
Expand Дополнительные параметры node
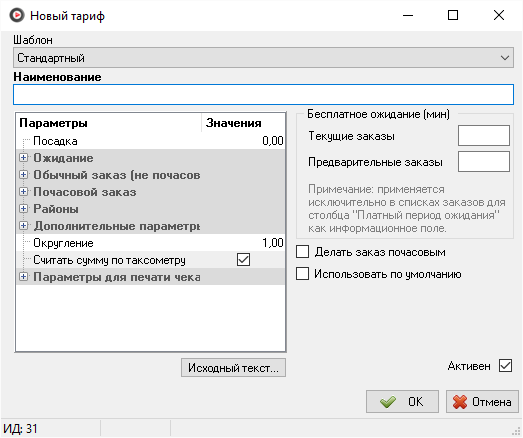[x=23, y=226]
